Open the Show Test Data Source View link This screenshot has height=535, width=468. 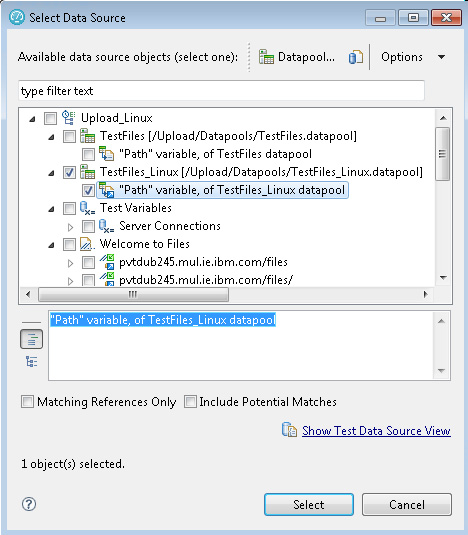[376, 431]
